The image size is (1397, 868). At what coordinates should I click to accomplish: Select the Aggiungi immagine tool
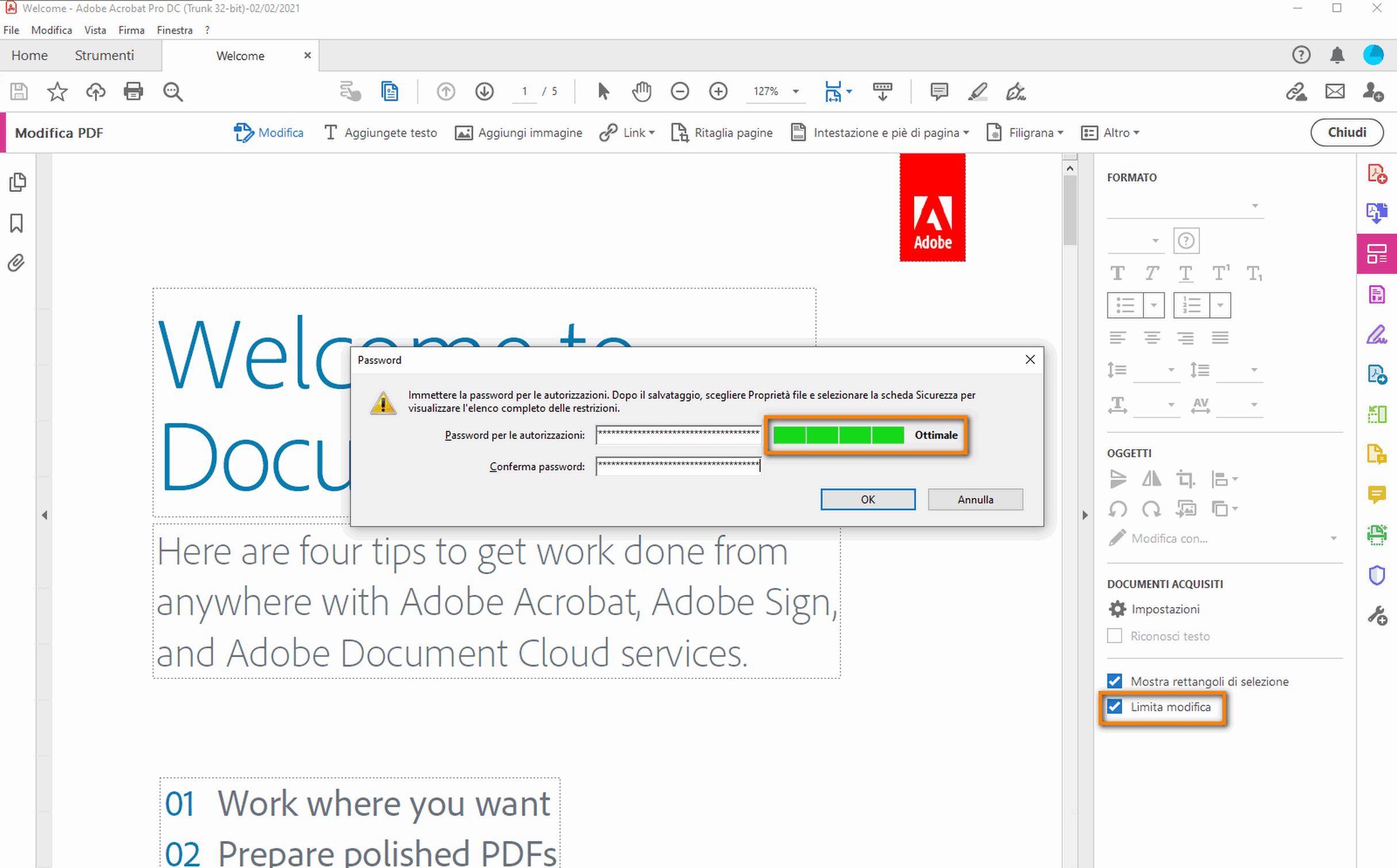point(517,132)
